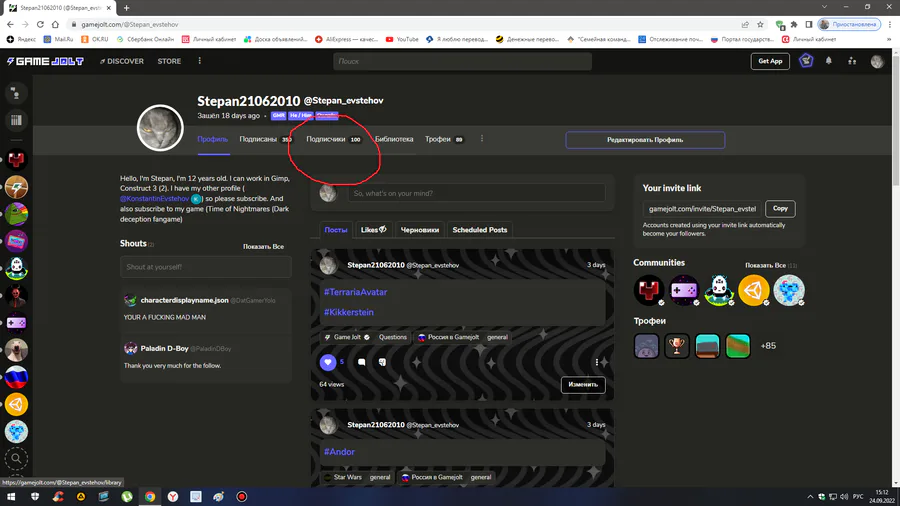
Task: Open the #Kikkerstein hashtag
Action: 348,312
